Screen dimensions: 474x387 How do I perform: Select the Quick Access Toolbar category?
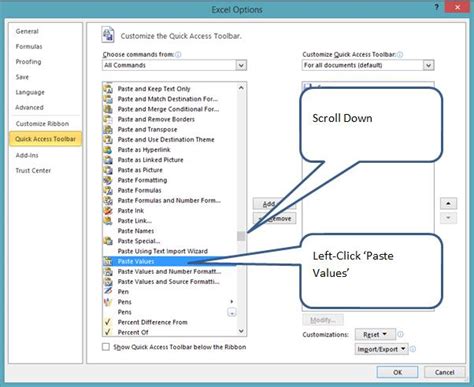45,139
